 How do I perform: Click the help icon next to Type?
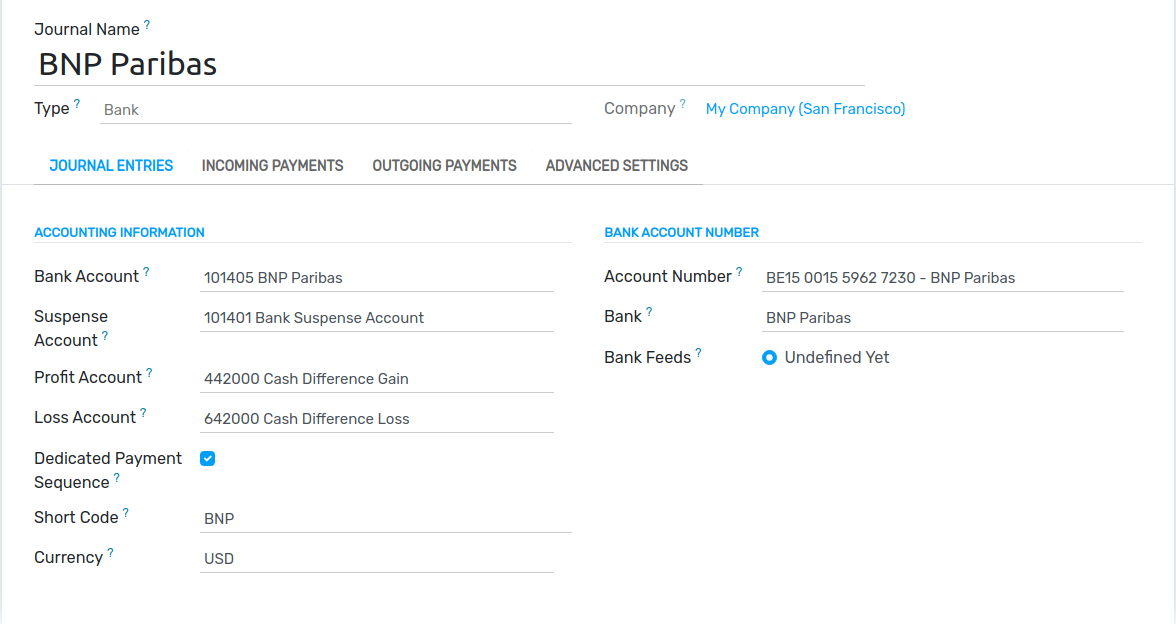76,104
